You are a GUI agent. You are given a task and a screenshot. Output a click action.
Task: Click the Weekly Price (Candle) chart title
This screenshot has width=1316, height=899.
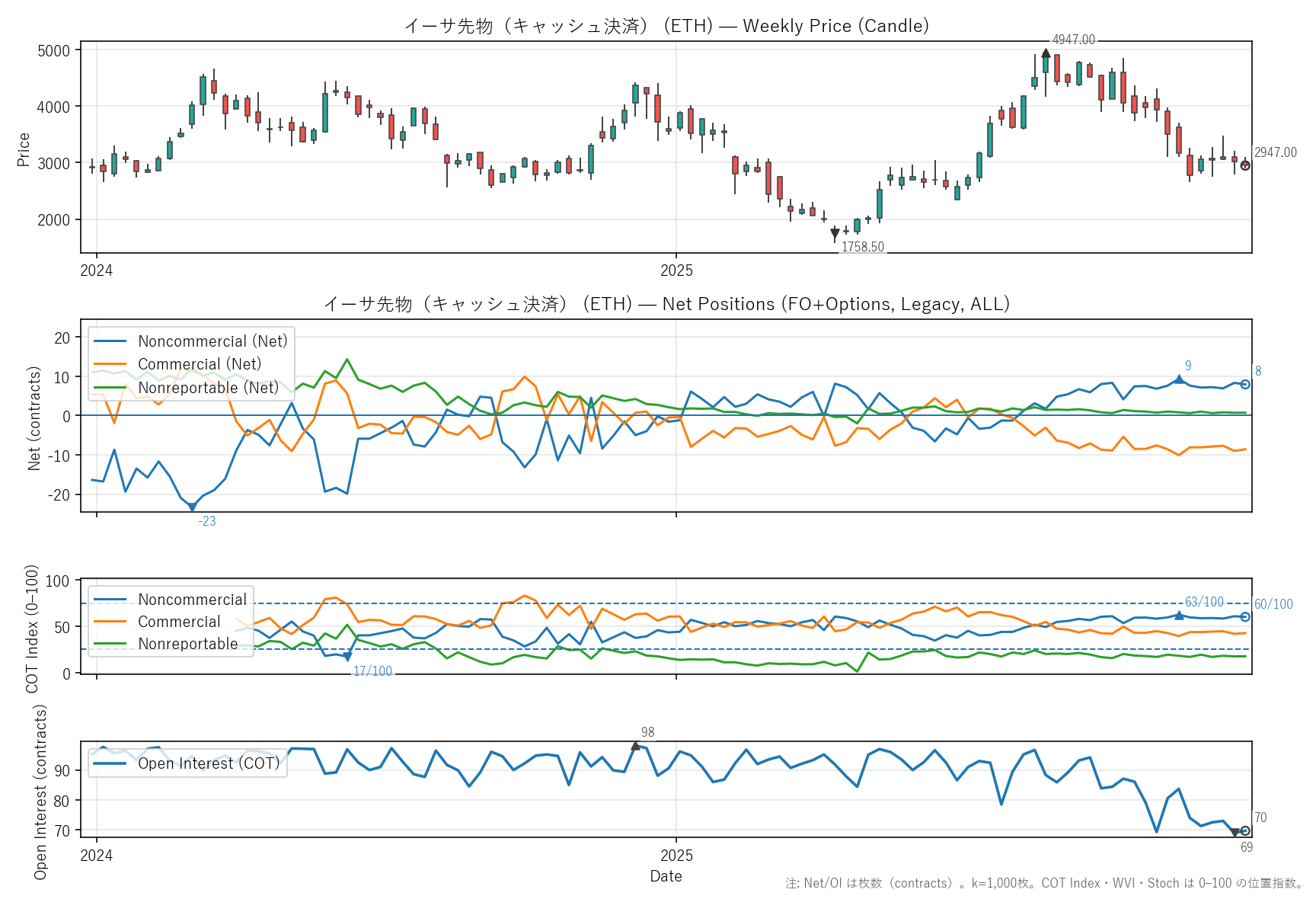[666, 26]
